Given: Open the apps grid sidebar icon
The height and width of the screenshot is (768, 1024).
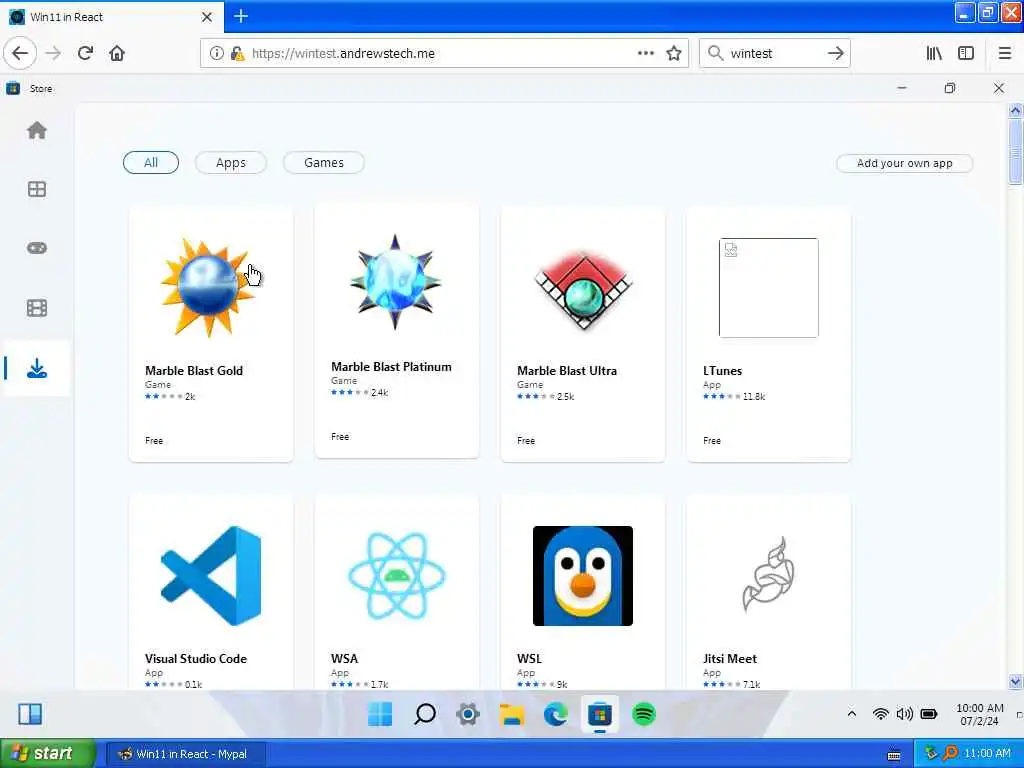Looking at the screenshot, I should click(x=37, y=189).
